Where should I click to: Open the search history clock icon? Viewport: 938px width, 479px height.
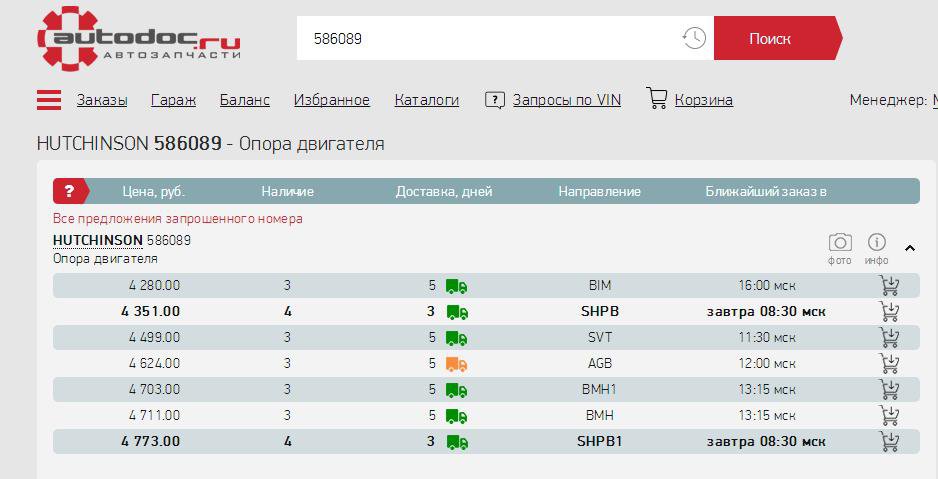point(694,38)
